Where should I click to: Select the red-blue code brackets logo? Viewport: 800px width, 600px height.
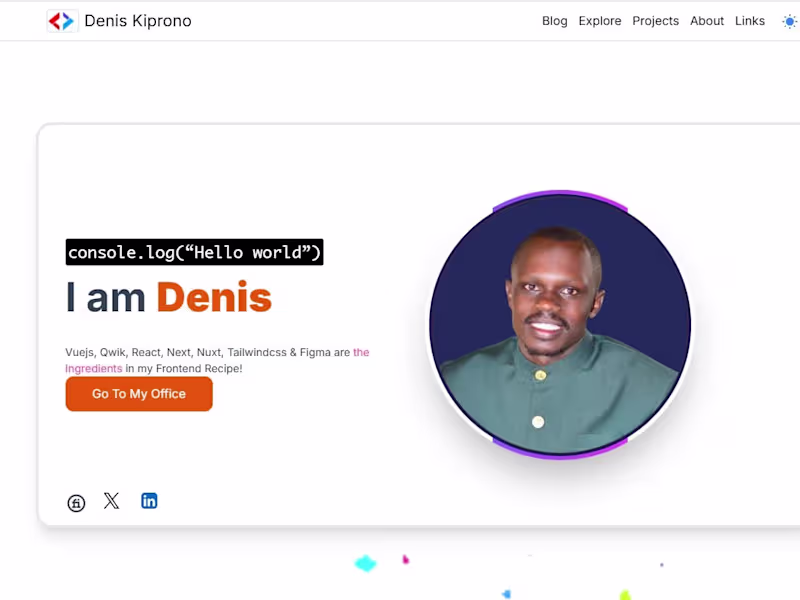click(61, 20)
